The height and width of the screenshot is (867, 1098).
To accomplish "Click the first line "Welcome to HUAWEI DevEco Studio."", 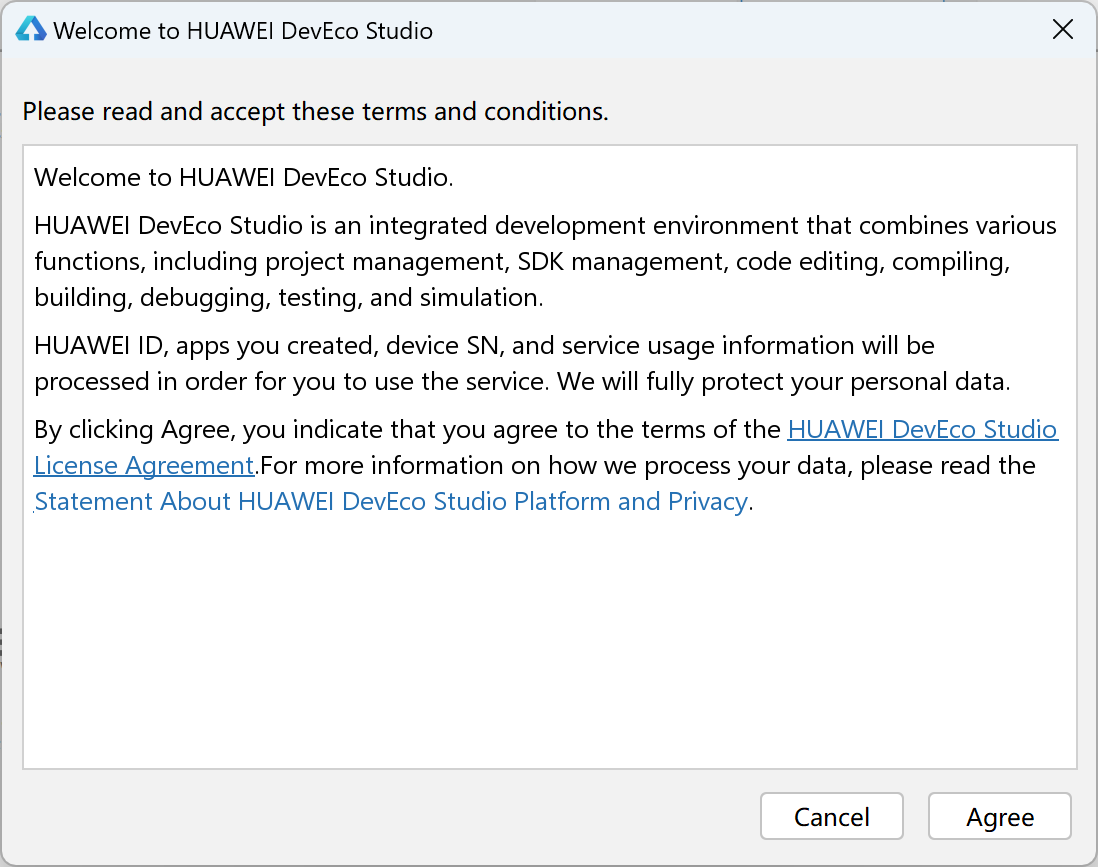I will pos(244,178).
